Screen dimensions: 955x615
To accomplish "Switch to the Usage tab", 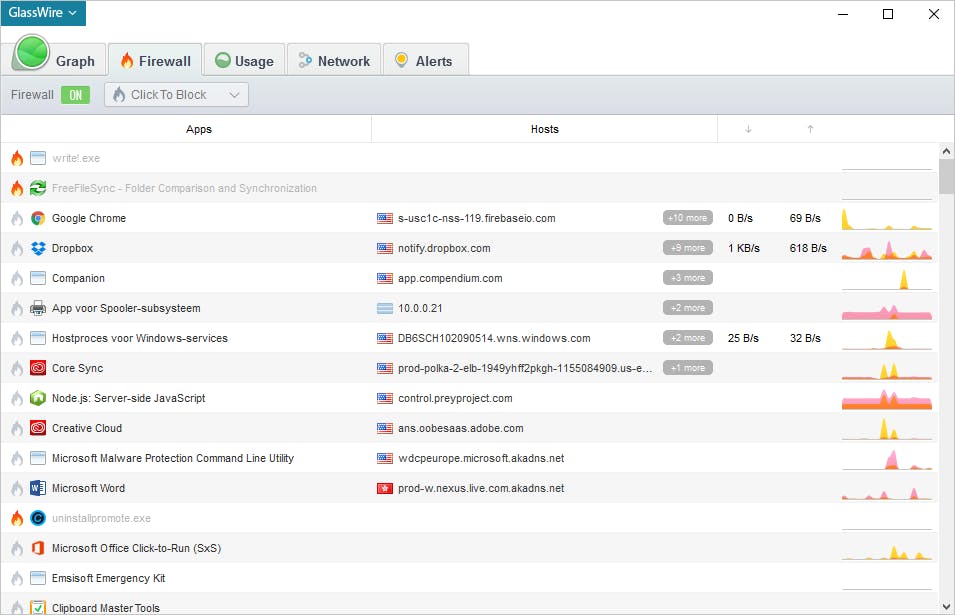I will [x=244, y=60].
